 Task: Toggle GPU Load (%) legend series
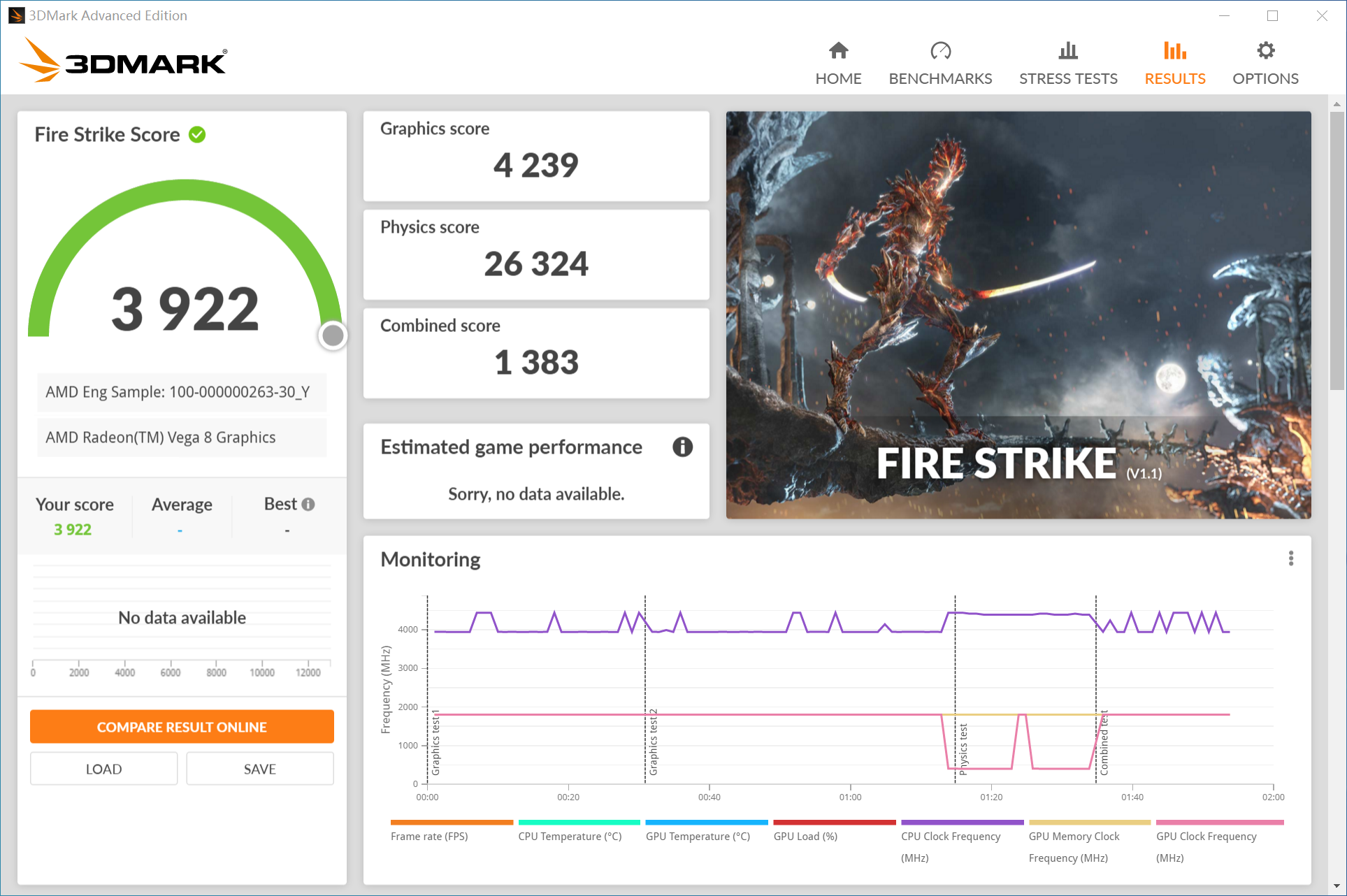(834, 831)
